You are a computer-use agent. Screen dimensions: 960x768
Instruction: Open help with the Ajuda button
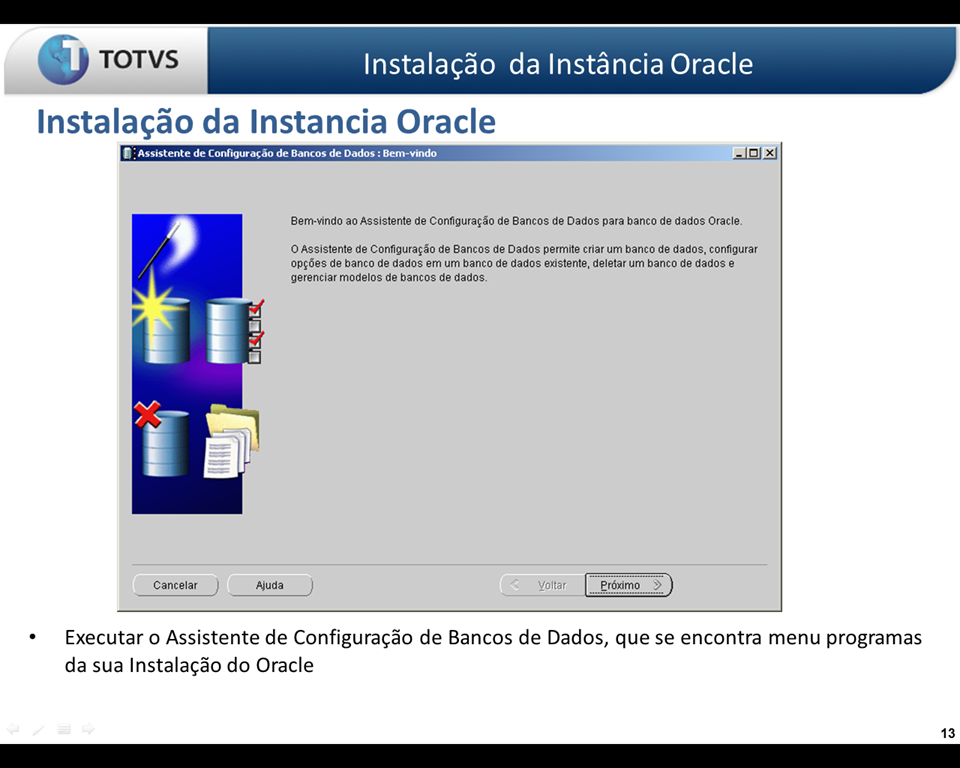tap(269, 585)
